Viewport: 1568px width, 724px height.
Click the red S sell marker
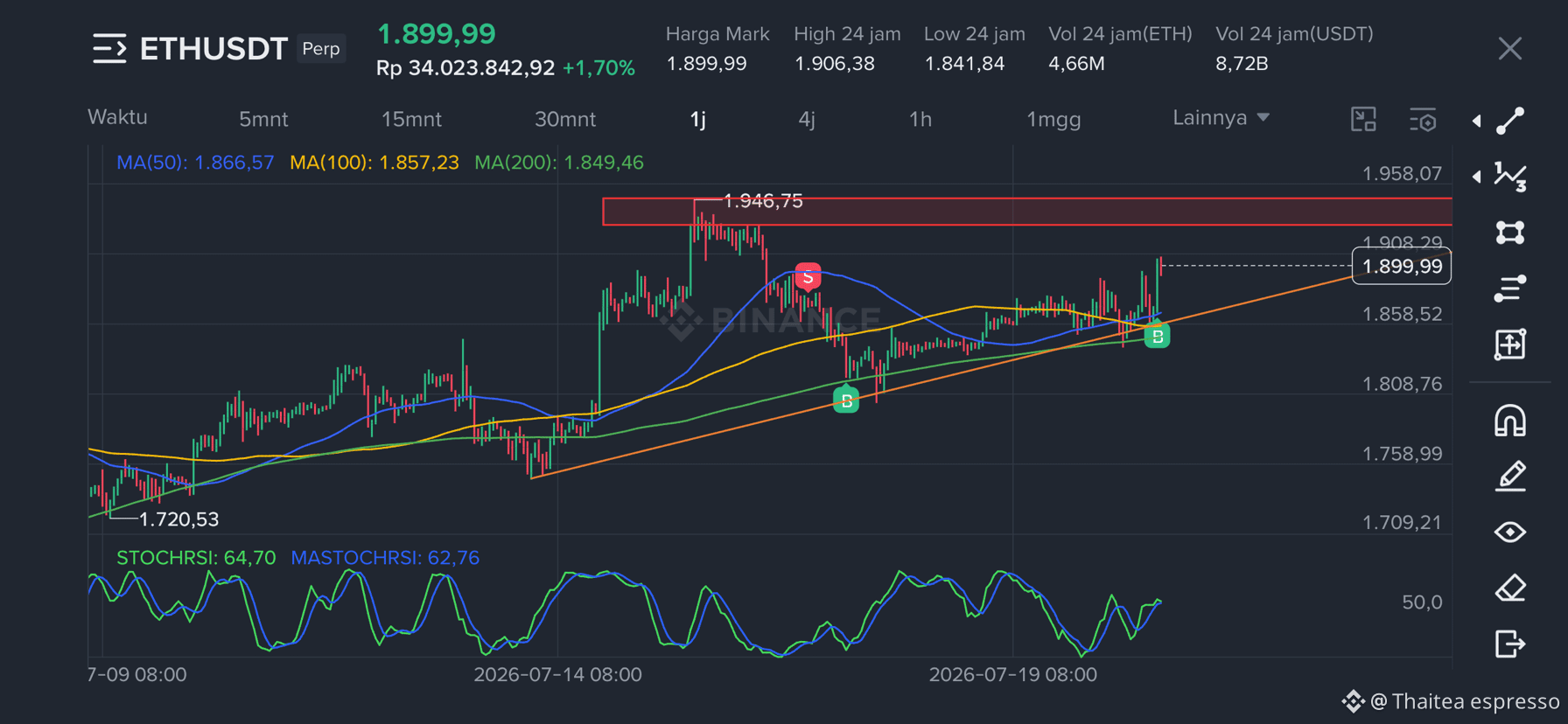click(x=808, y=276)
